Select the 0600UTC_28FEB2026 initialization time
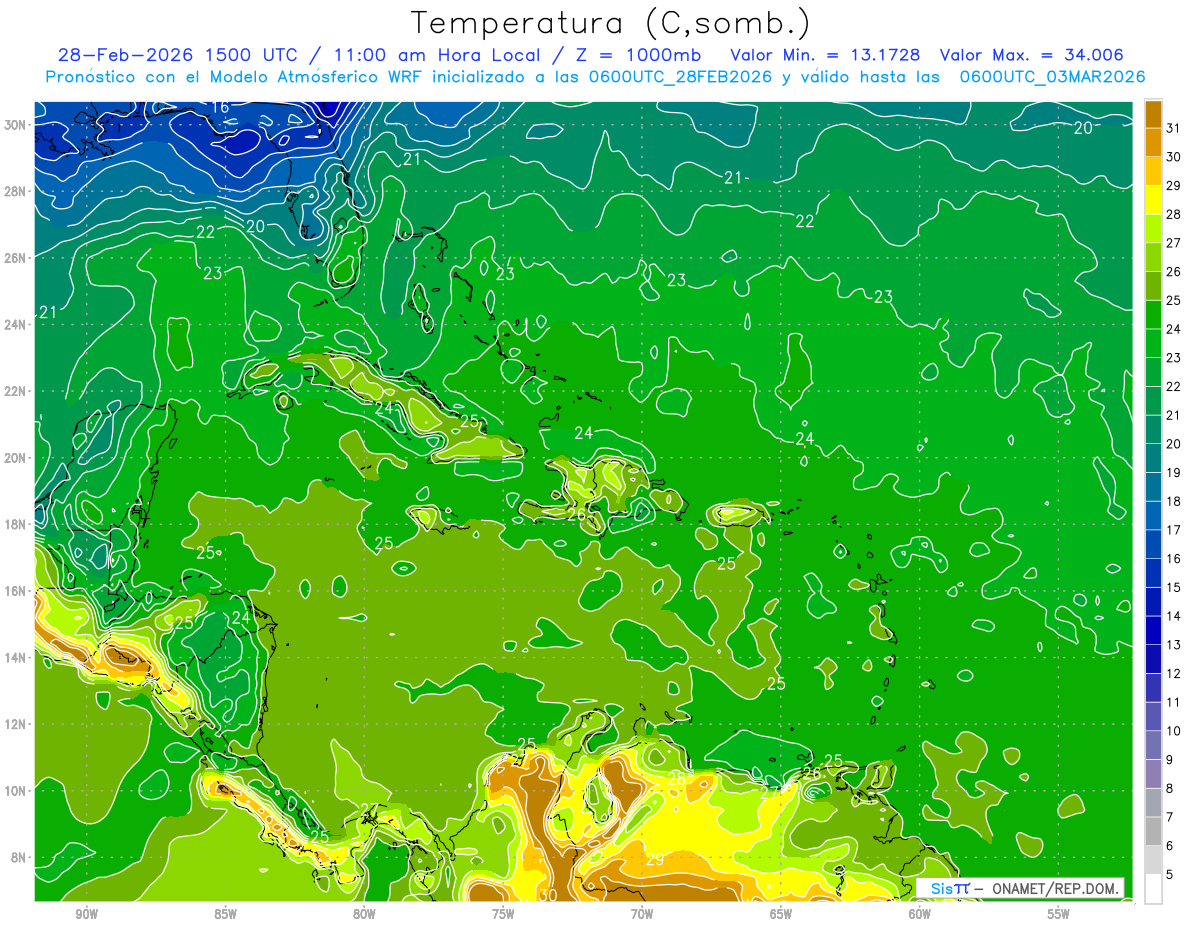Screen dimensions: 1200x927 [681, 77]
